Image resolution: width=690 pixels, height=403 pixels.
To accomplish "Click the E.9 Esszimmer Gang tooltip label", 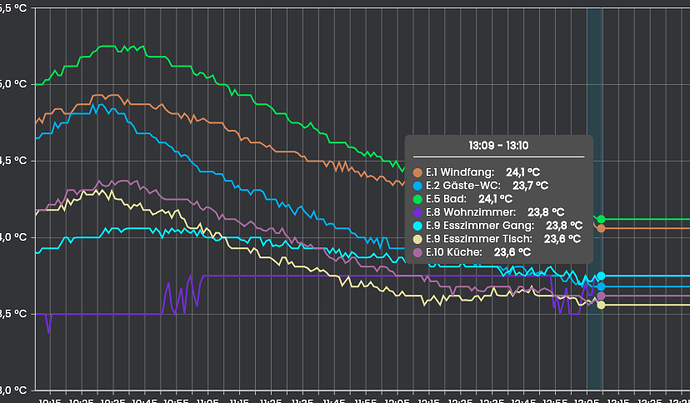I will coord(475,226).
